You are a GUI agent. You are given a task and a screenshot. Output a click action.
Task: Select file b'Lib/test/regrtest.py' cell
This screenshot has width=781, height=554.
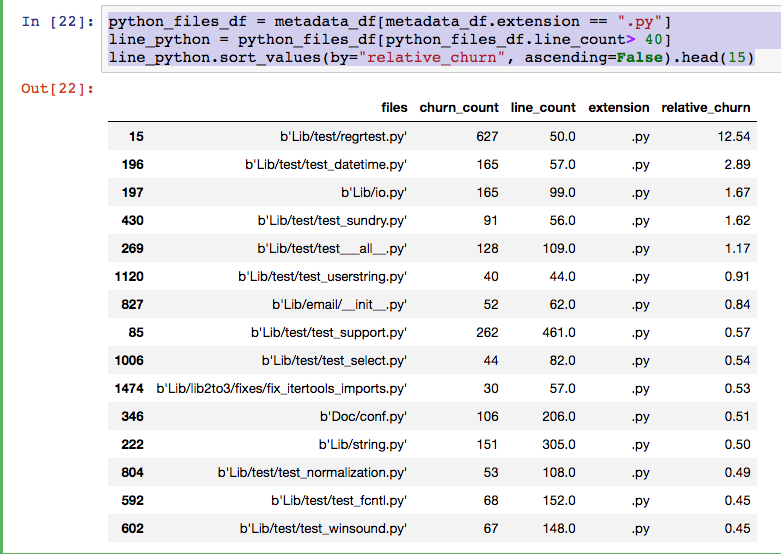pyautogui.click(x=343, y=137)
